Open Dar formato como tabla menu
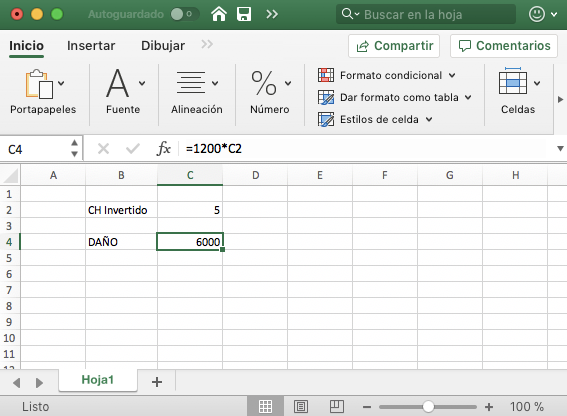Screen dimensions: 567x416 395,97
